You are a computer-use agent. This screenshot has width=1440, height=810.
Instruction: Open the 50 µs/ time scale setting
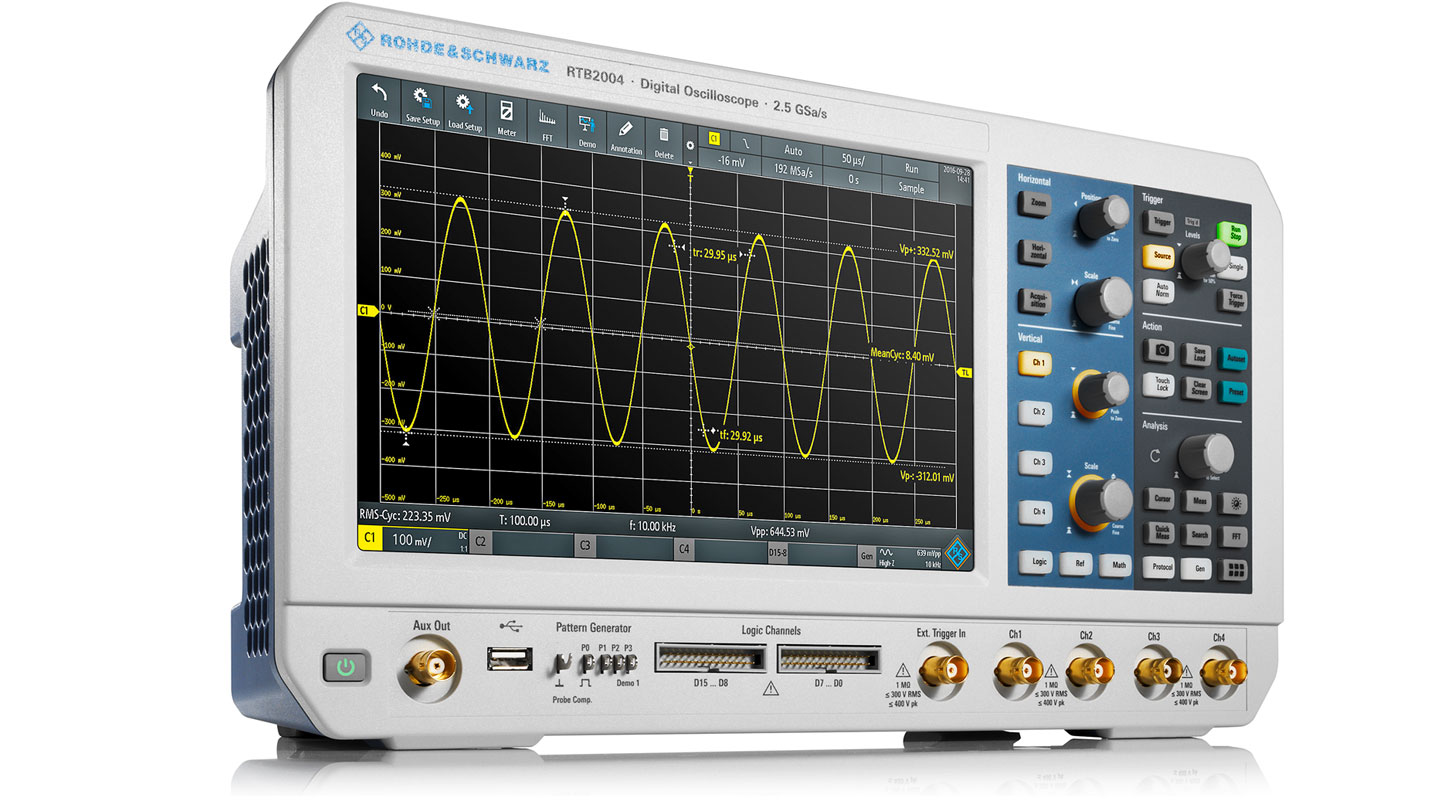click(x=852, y=158)
